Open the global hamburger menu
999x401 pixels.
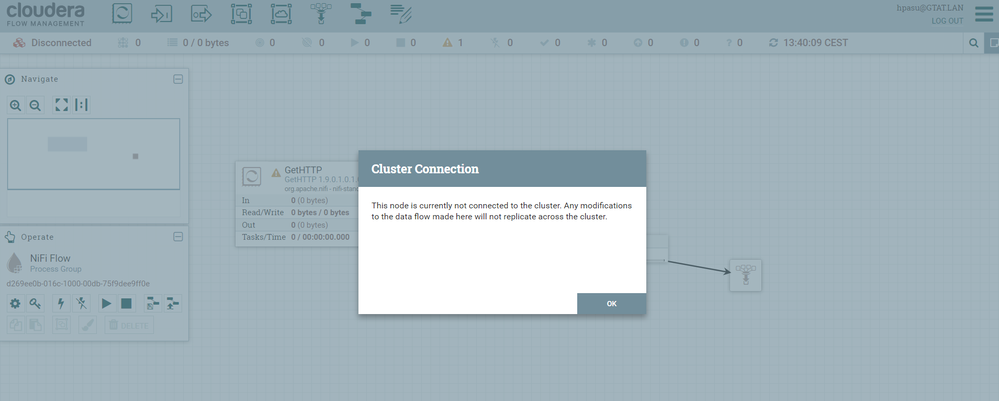tap(984, 14)
